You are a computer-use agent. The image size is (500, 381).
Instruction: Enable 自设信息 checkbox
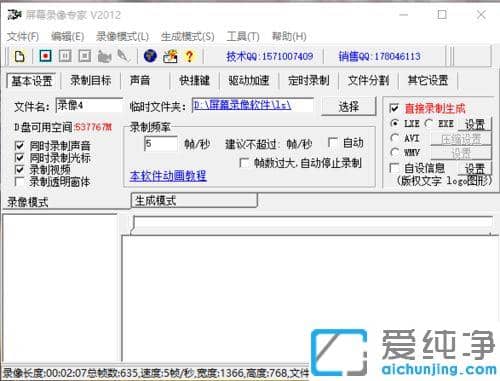click(394, 167)
